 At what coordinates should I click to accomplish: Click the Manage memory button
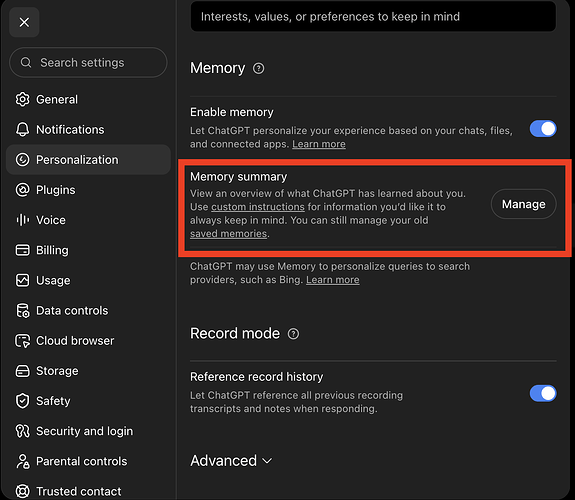pyautogui.click(x=523, y=204)
